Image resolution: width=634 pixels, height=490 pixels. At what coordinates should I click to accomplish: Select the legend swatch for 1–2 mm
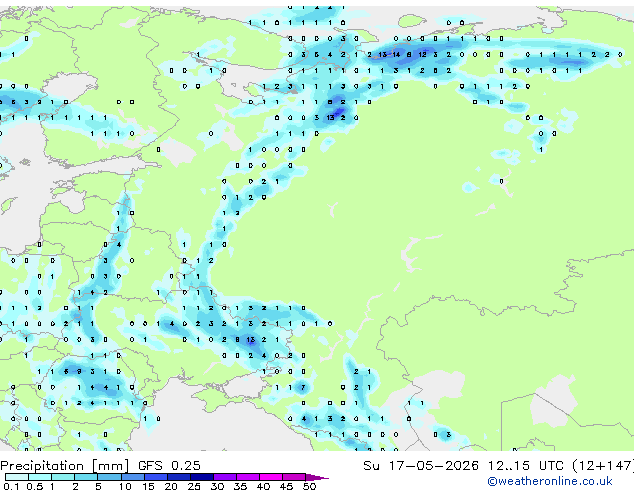coord(63,477)
